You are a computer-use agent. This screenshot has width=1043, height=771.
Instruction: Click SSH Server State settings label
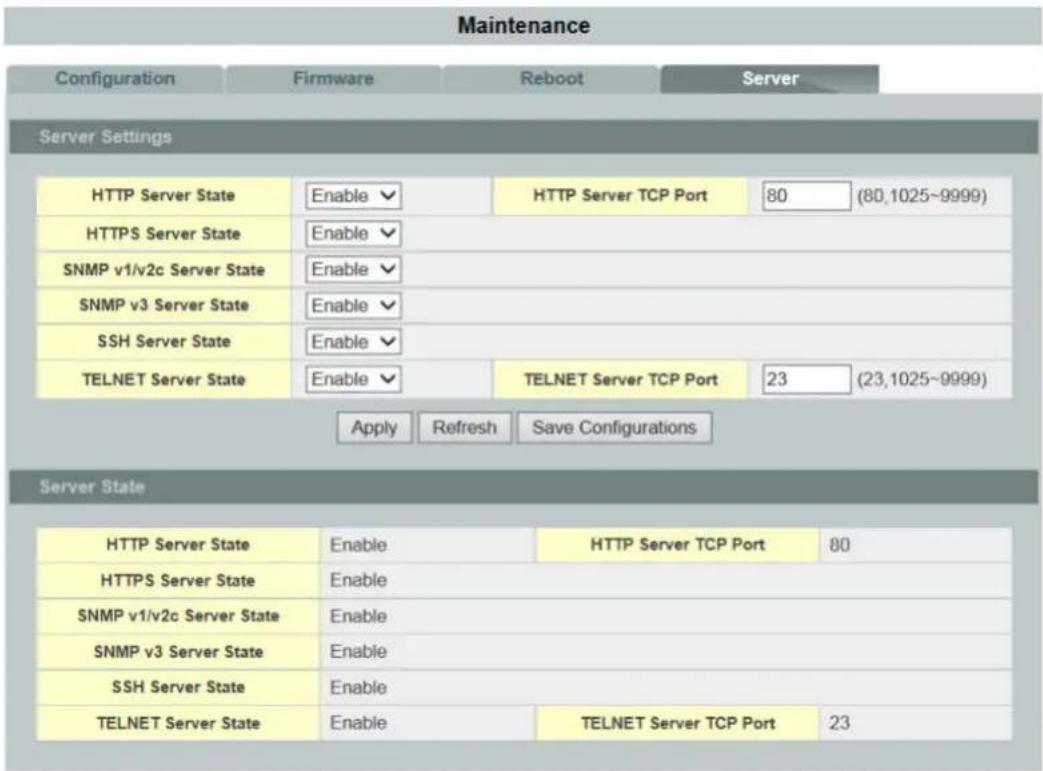coord(164,341)
